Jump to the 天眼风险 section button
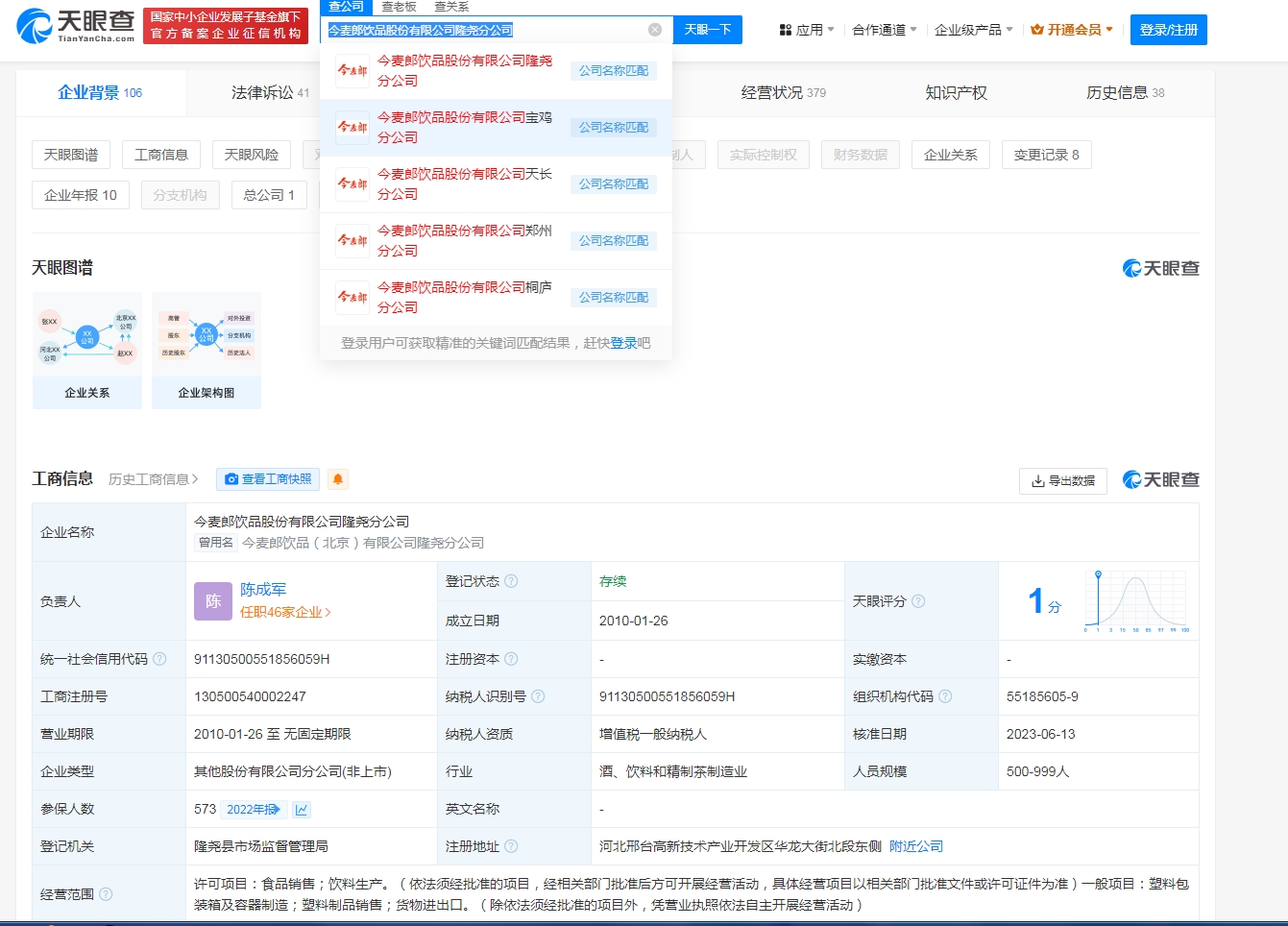This screenshot has height=926, width=1288. point(252,155)
